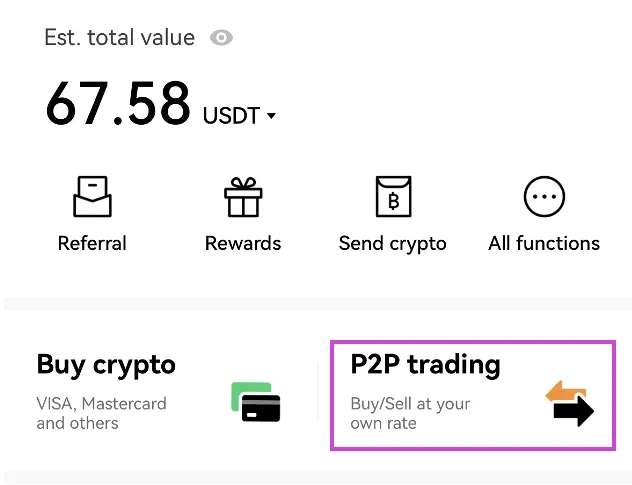
Task: Select the Send crypto label
Action: coord(393,243)
